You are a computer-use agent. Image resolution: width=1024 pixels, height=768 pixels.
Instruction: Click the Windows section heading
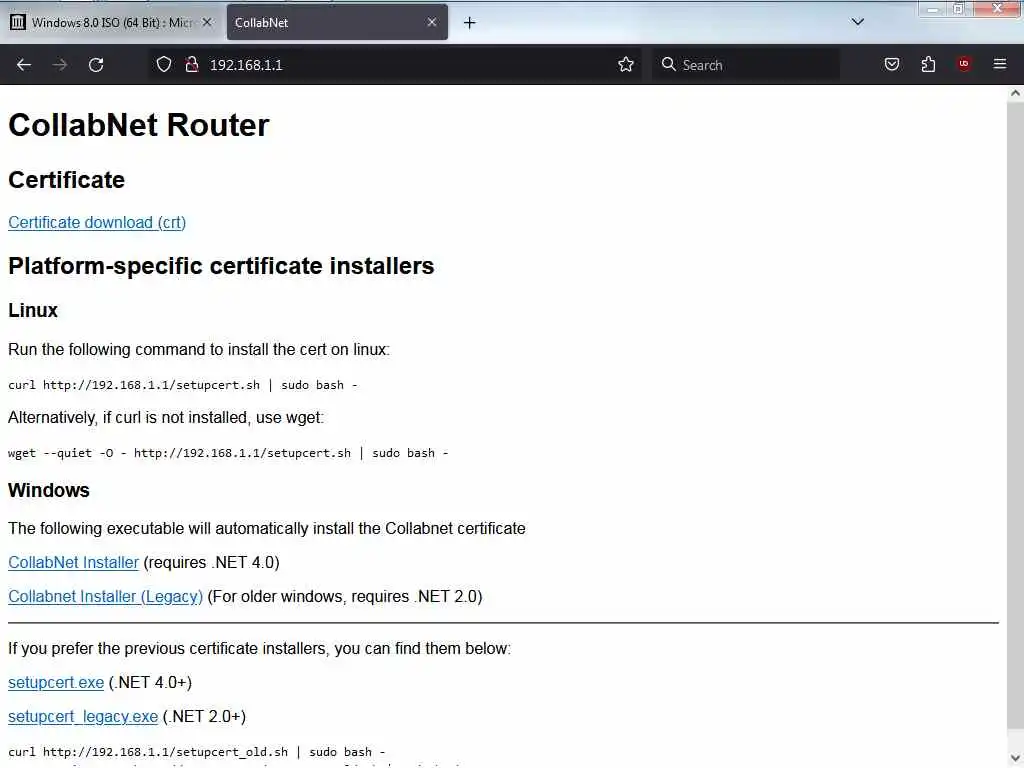(x=48, y=490)
